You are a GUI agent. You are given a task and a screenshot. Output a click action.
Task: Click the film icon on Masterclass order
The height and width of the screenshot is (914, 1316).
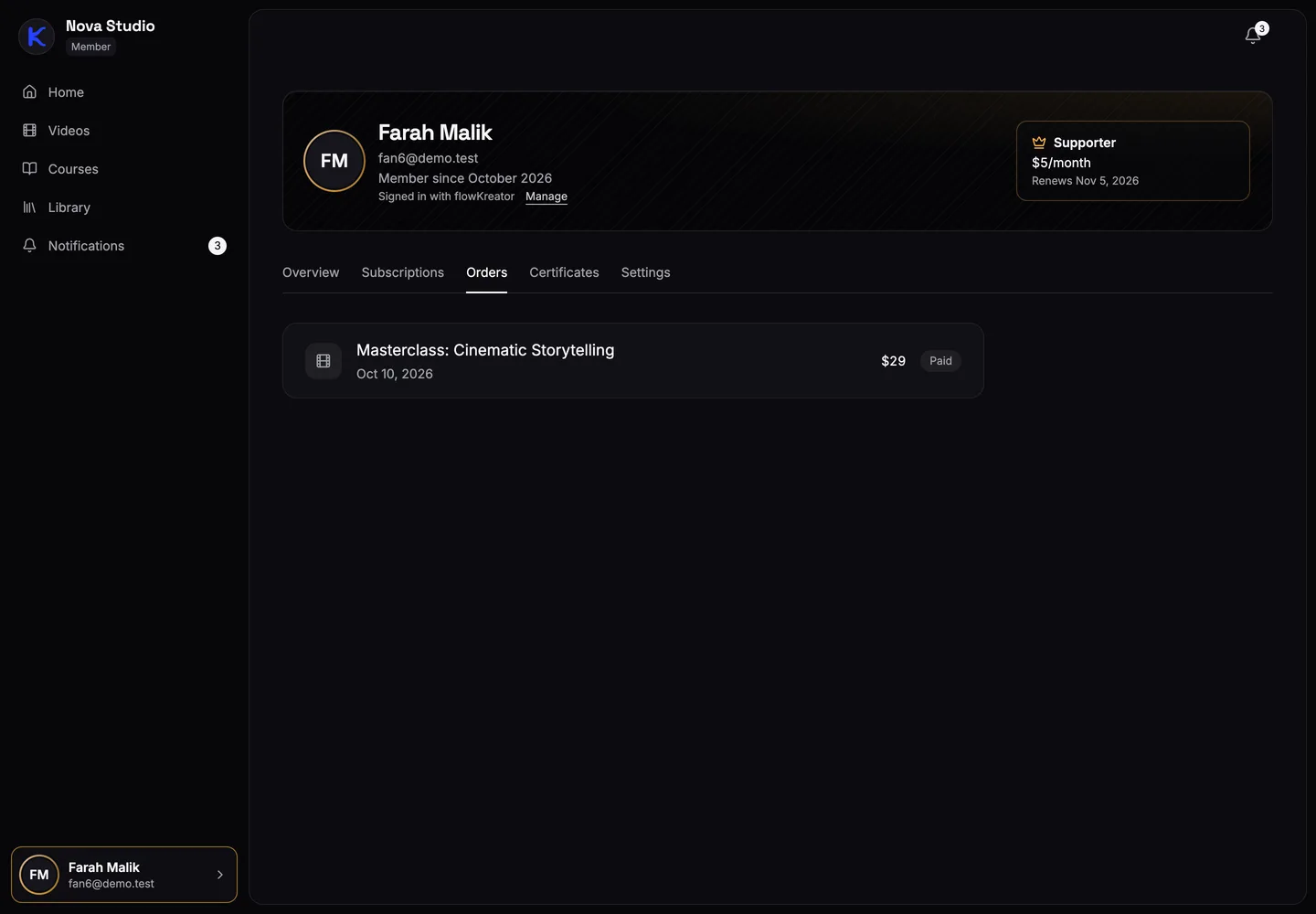tap(324, 361)
